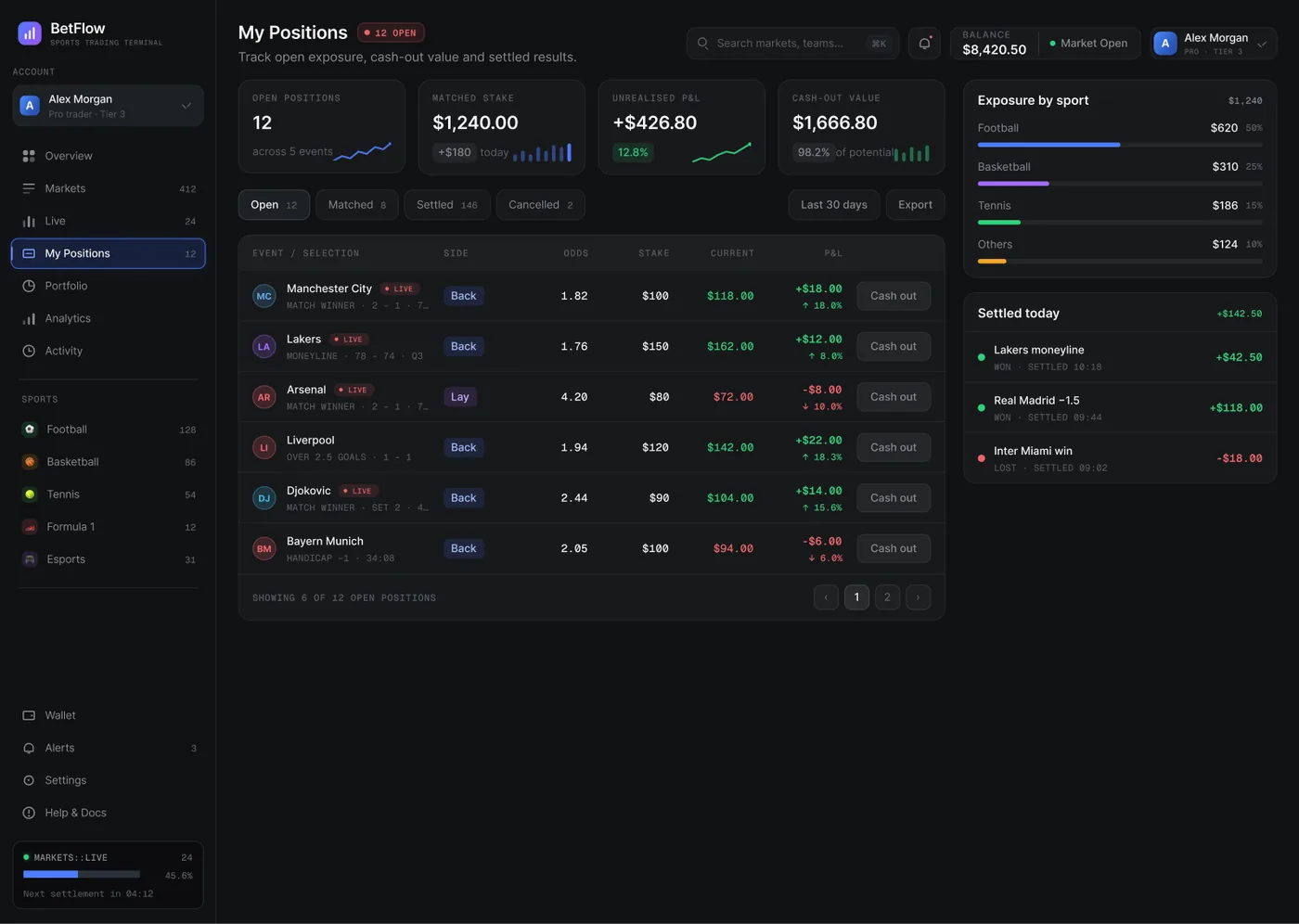Click the Basketball sport icon
Image resolution: width=1299 pixels, height=924 pixels.
click(x=30, y=462)
